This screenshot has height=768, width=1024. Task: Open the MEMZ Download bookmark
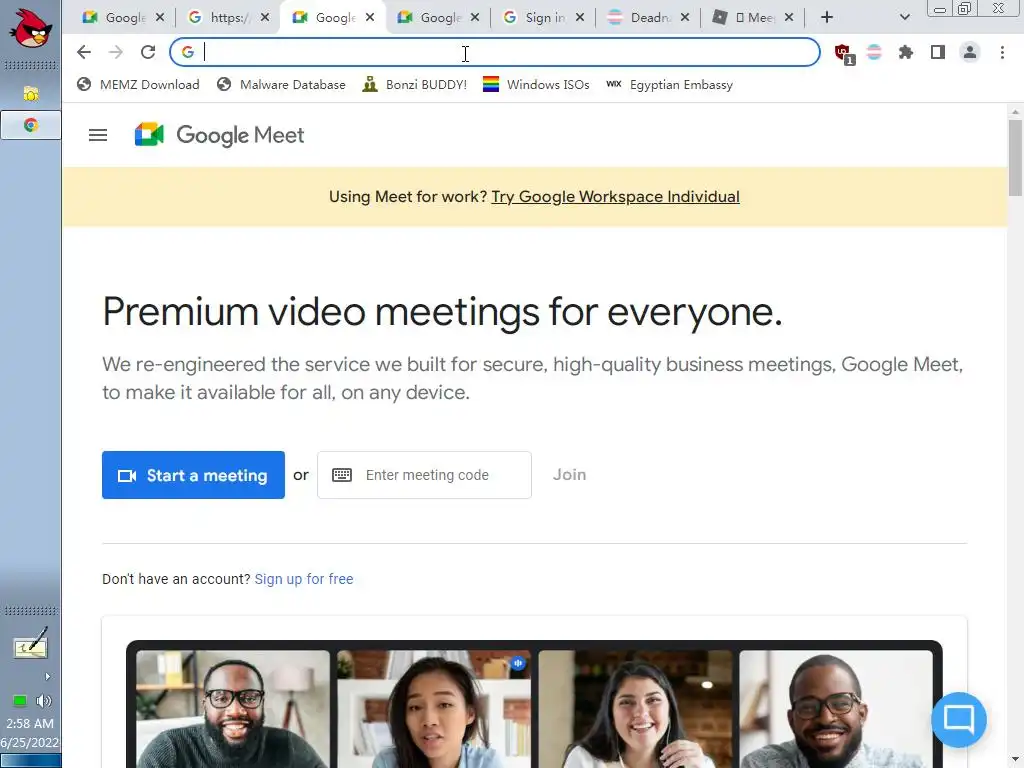point(138,85)
